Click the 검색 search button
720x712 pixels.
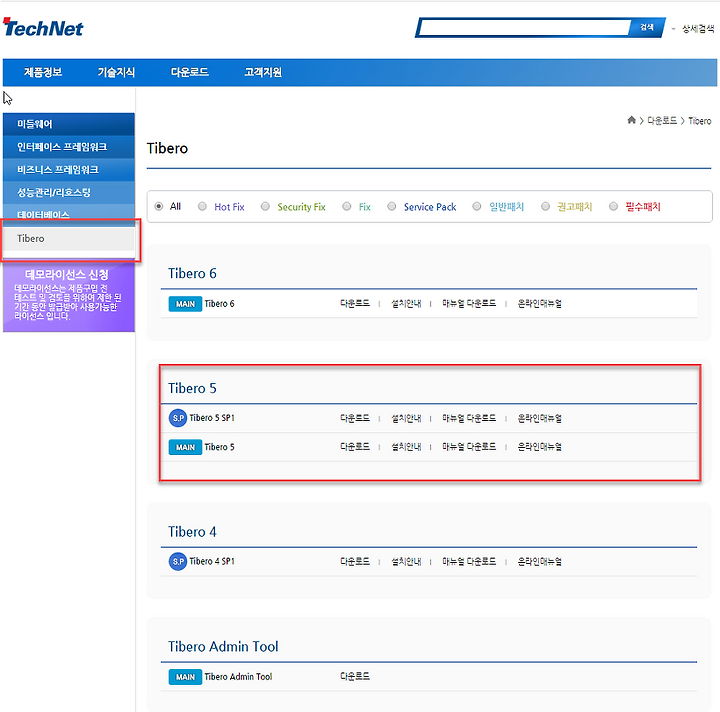[x=647, y=28]
